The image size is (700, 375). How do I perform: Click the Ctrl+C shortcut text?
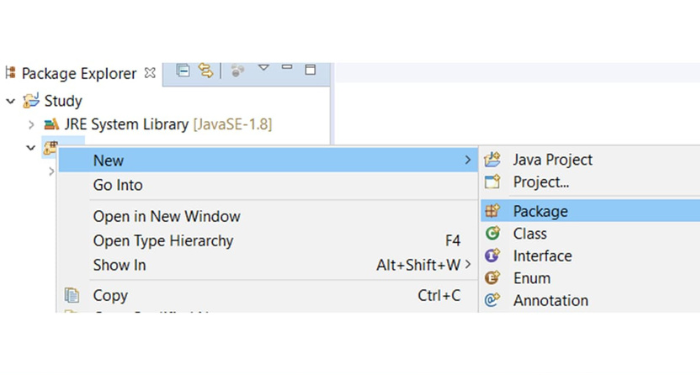pyautogui.click(x=439, y=296)
